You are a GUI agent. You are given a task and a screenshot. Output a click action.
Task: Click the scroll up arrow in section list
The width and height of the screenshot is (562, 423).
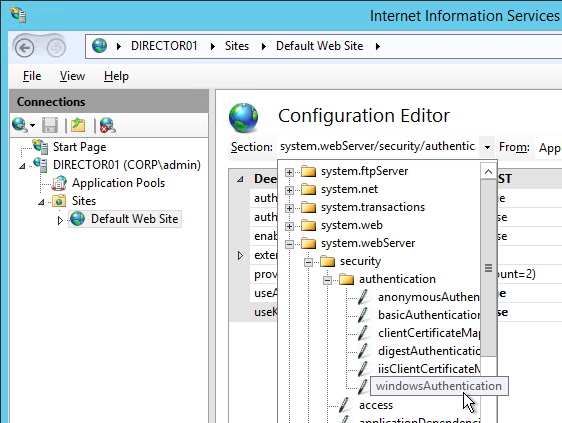click(488, 172)
